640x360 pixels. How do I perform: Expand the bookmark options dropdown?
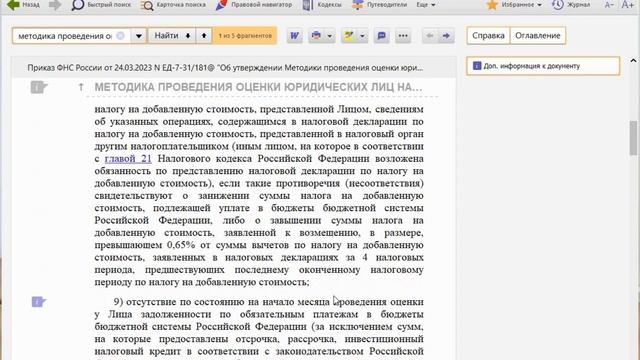click(362, 36)
